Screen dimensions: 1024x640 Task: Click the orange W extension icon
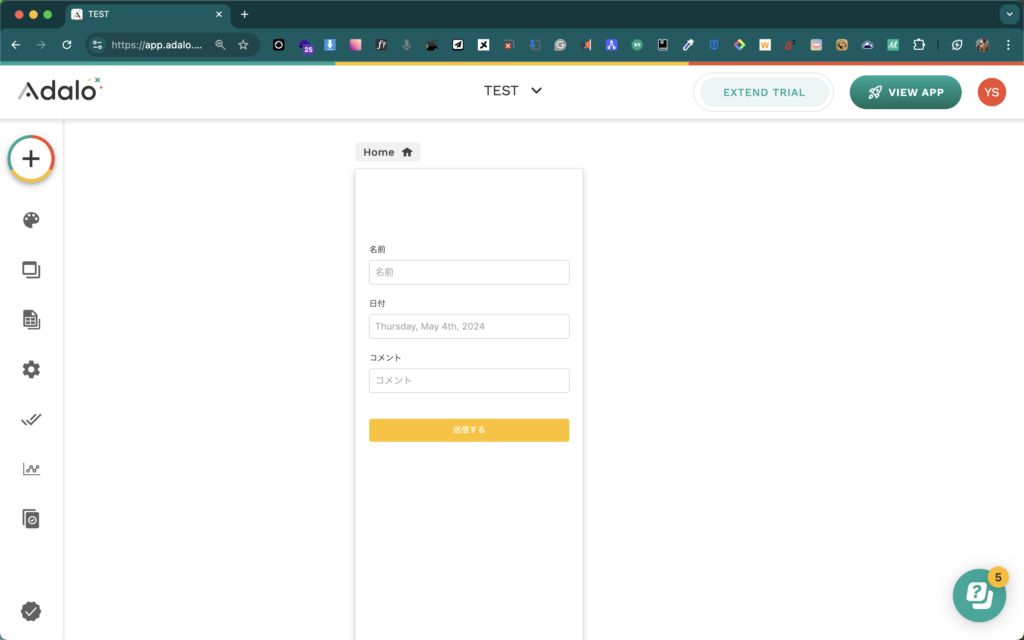click(x=765, y=45)
